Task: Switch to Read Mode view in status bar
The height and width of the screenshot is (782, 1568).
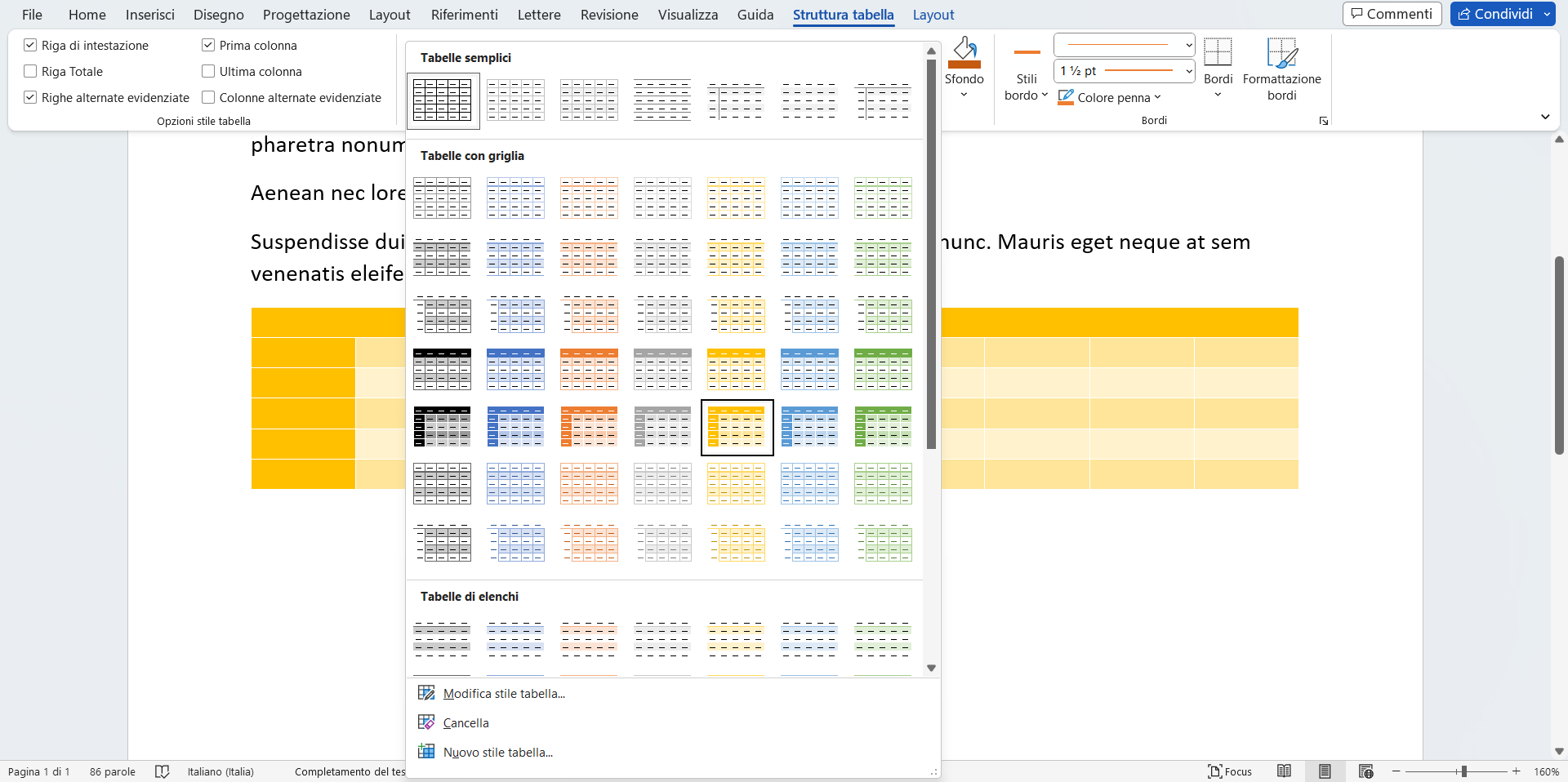Action: (x=1284, y=771)
